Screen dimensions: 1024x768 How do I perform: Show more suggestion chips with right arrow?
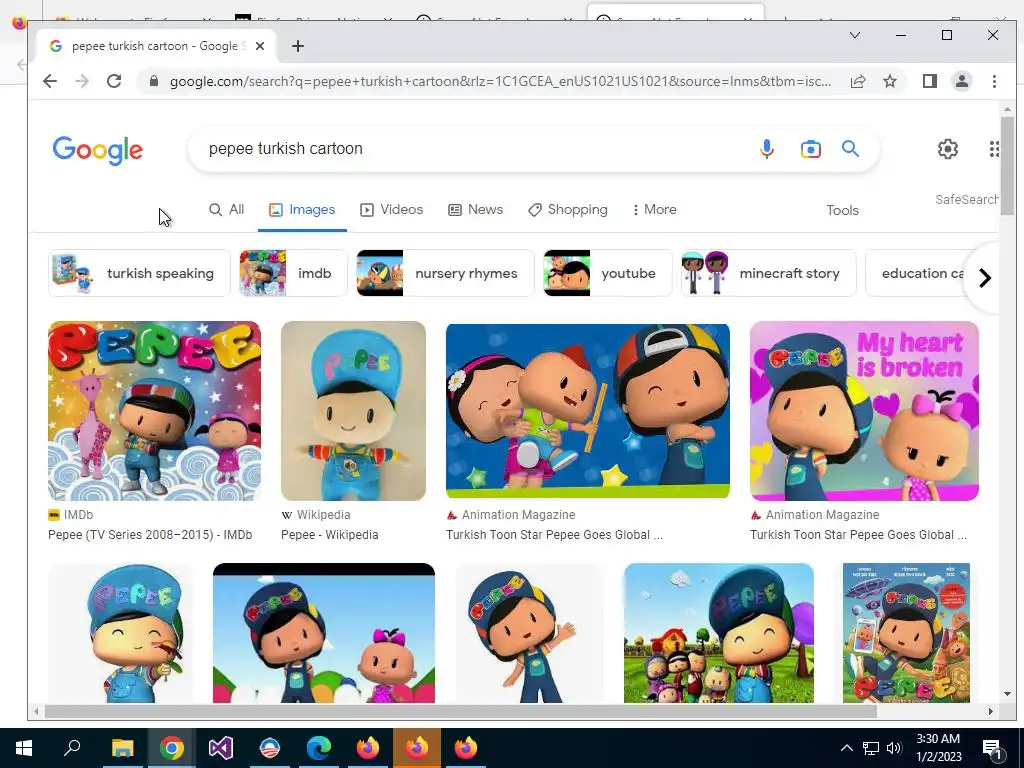point(984,278)
